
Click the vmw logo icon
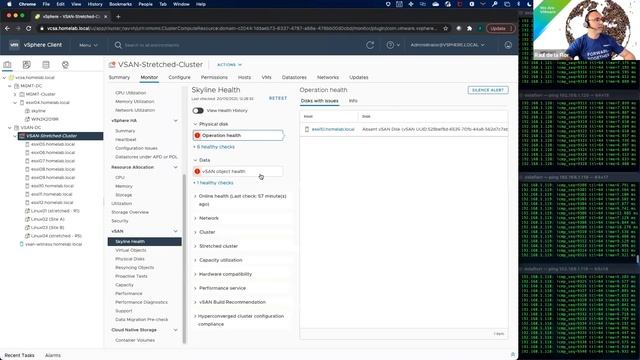pos(14,45)
